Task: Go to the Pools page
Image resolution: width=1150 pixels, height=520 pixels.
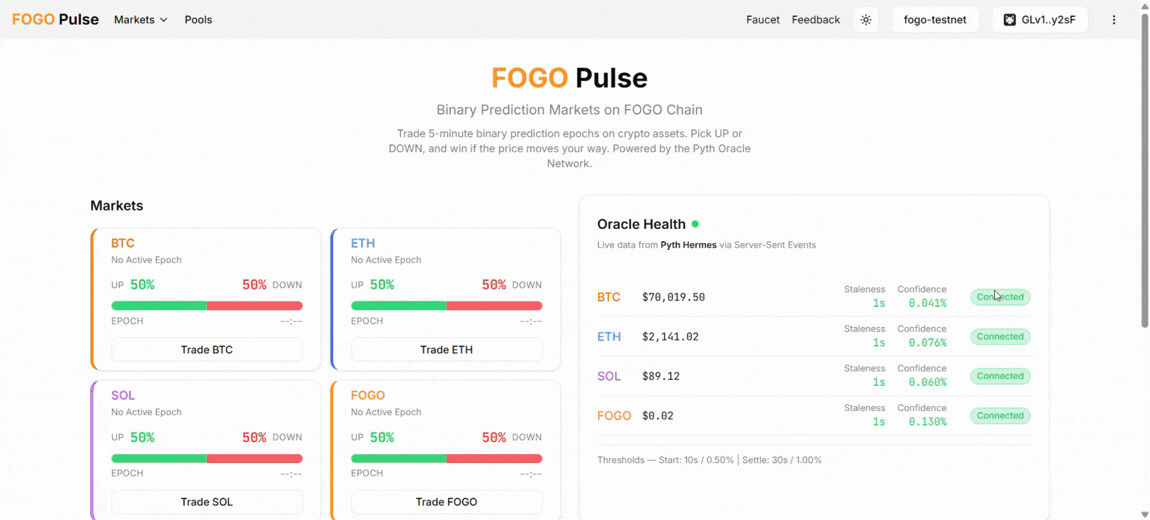Action: [x=198, y=20]
